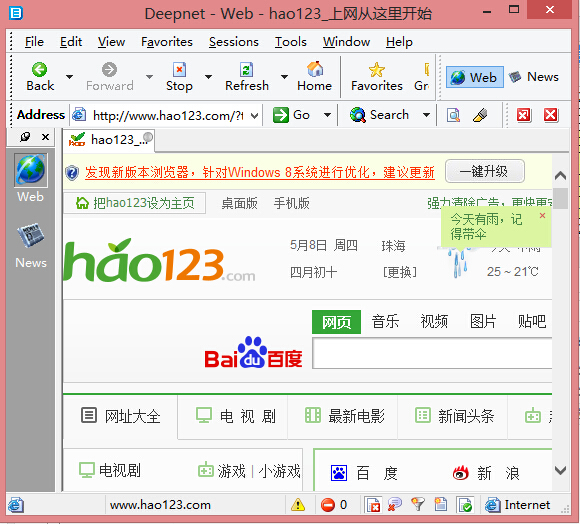Select the 图片 search tab
Screen dimensions: 580x524
point(483,321)
